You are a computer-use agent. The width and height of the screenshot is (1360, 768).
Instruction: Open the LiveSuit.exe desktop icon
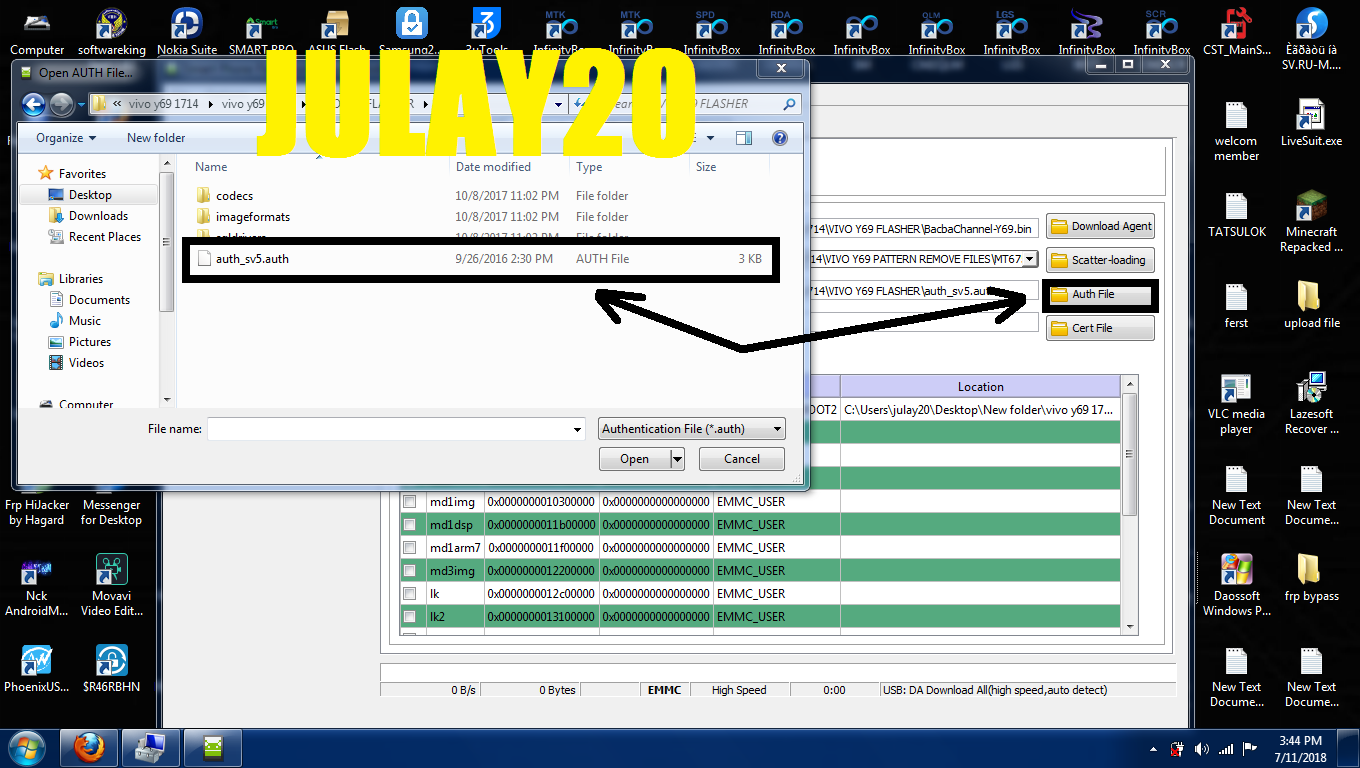(x=1311, y=123)
